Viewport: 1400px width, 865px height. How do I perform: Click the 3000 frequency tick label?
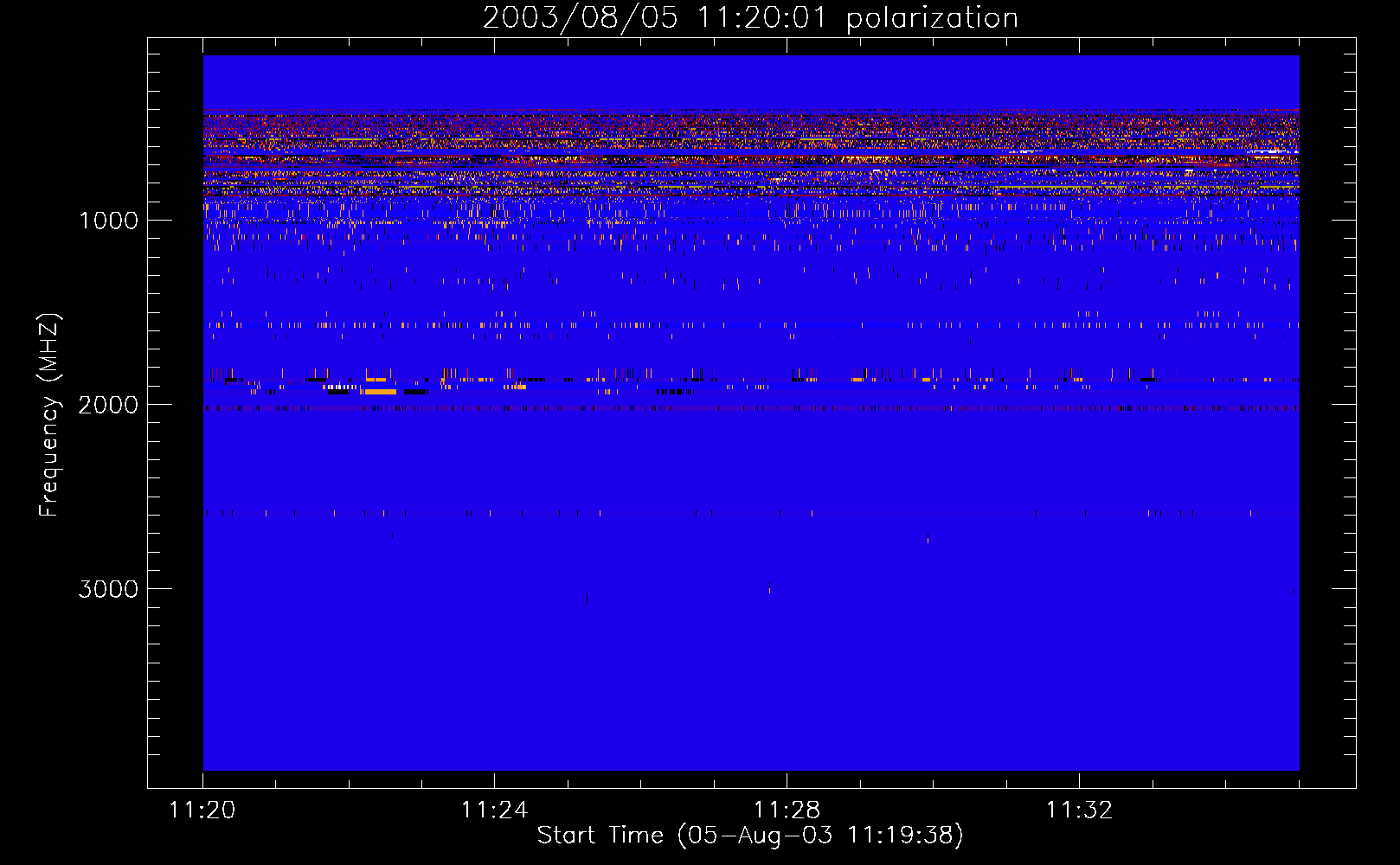coord(108,589)
